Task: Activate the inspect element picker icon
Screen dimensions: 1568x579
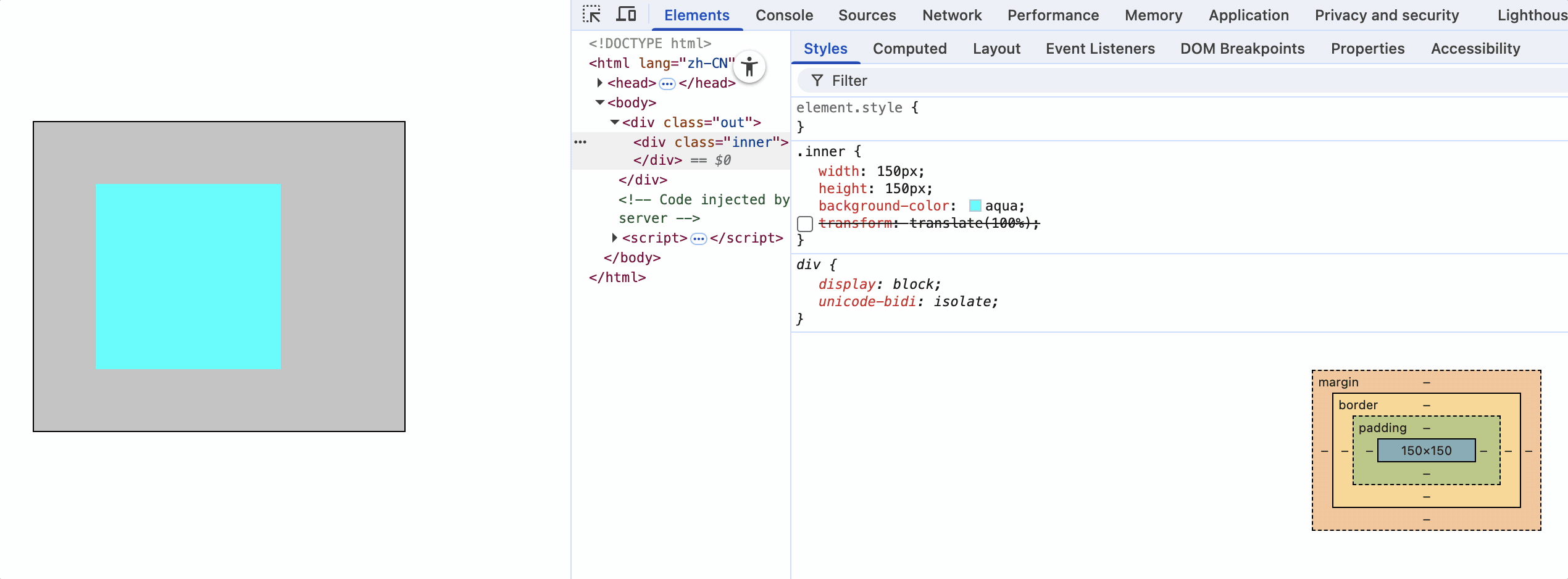Action: tap(591, 14)
